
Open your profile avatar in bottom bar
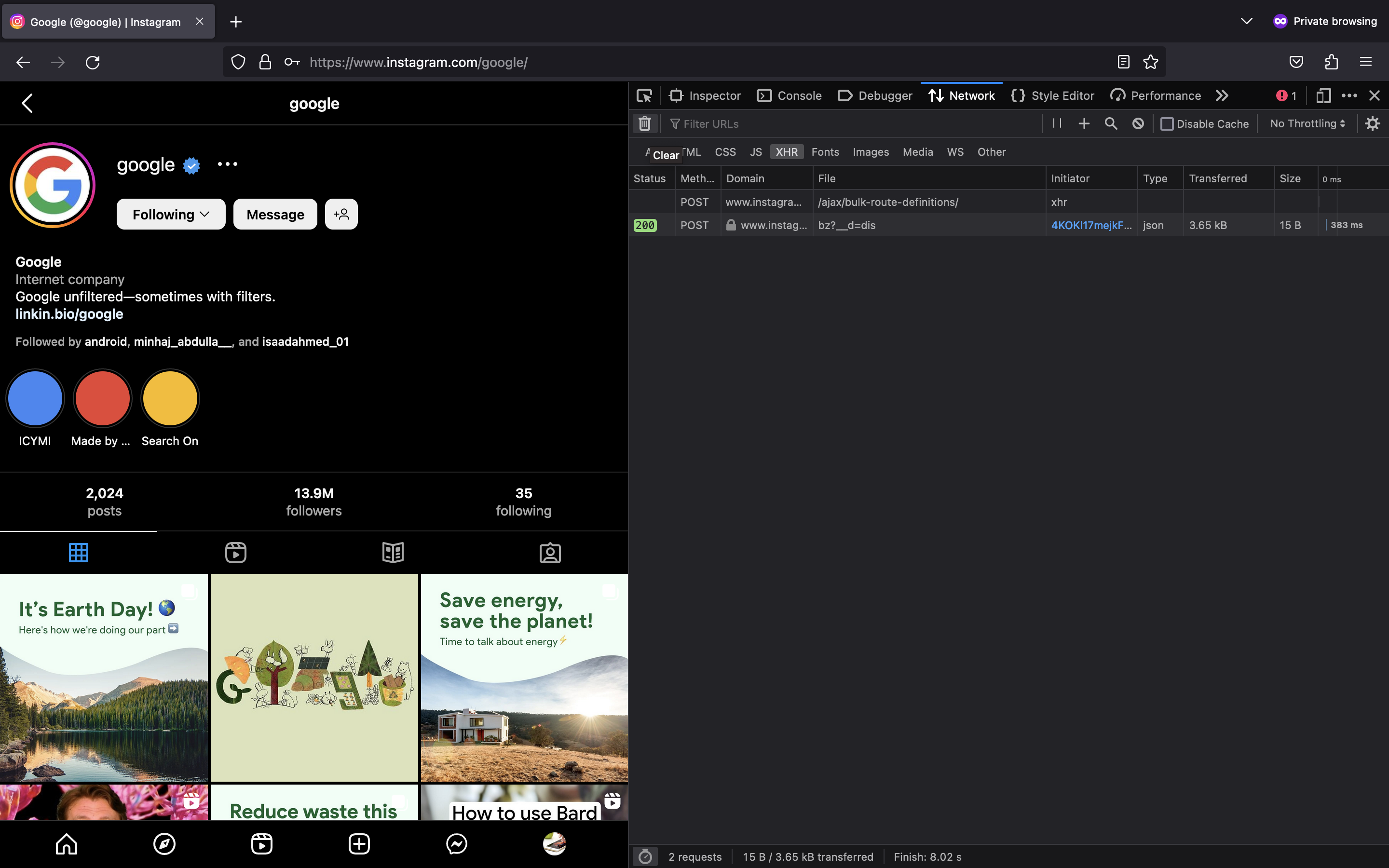point(555,844)
